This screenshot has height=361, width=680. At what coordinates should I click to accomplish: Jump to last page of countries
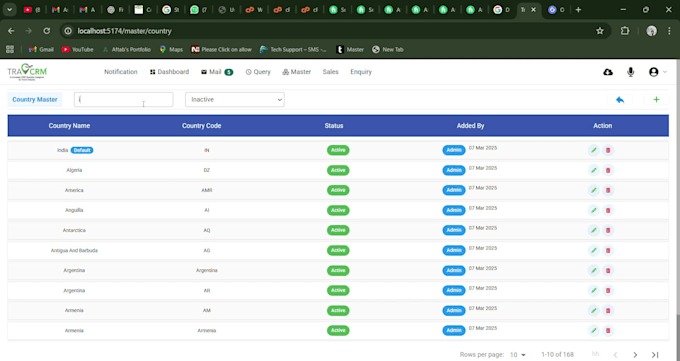click(x=655, y=355)
